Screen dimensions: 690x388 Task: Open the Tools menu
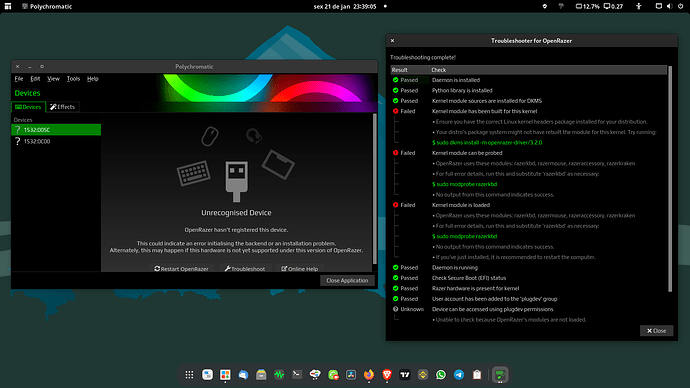(73, 79)
